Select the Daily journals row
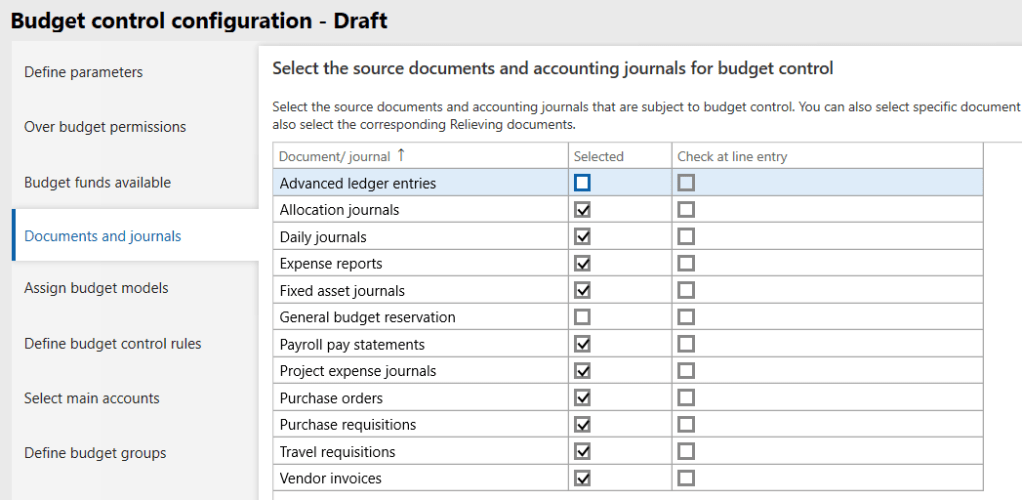The image size is (1022, 500). tap(323, 237)
